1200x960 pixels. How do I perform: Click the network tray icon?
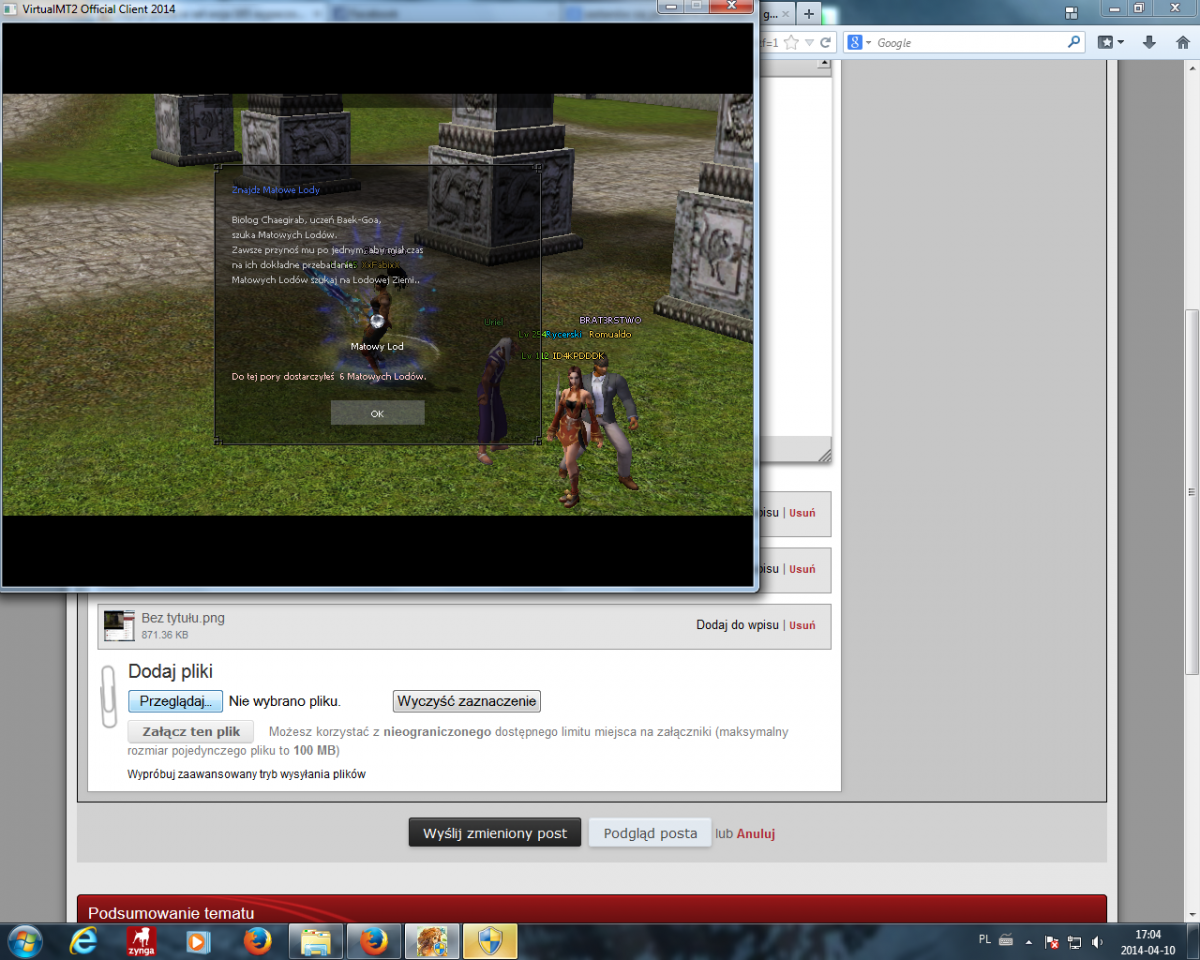coord(1074,941)
